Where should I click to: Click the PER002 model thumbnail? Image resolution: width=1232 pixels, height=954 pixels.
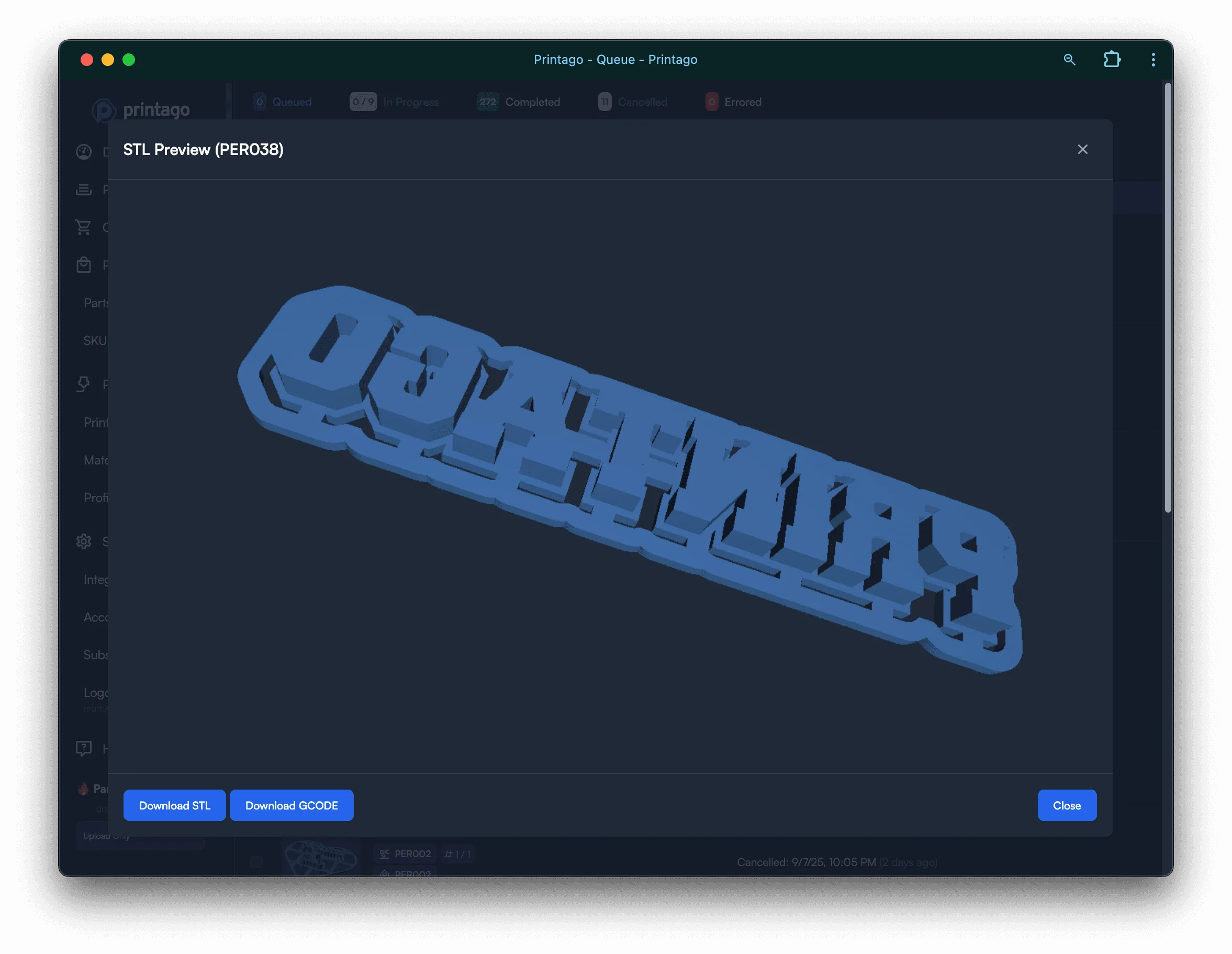320,858
